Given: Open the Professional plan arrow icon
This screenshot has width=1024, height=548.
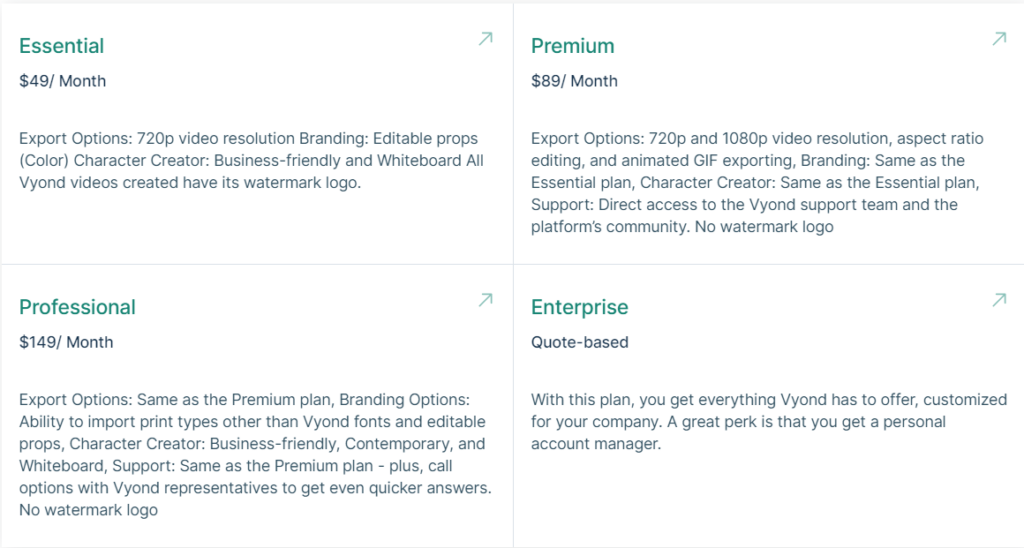Looking at the screenshot, I should coord(485,300).
